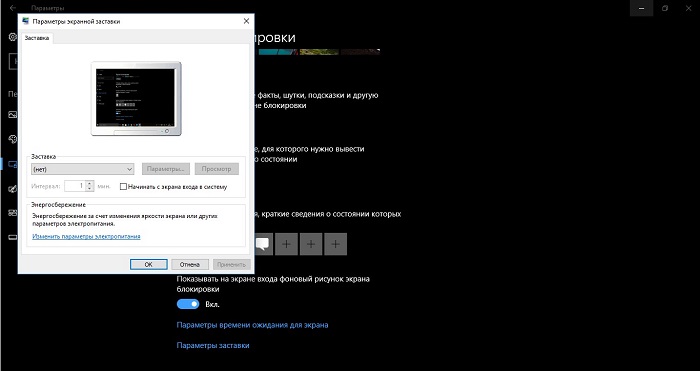Image resolution: width=700 pixels, height=371 pixels.
Task: Select the 'Заставка' tab
Action: click(37, 38)
